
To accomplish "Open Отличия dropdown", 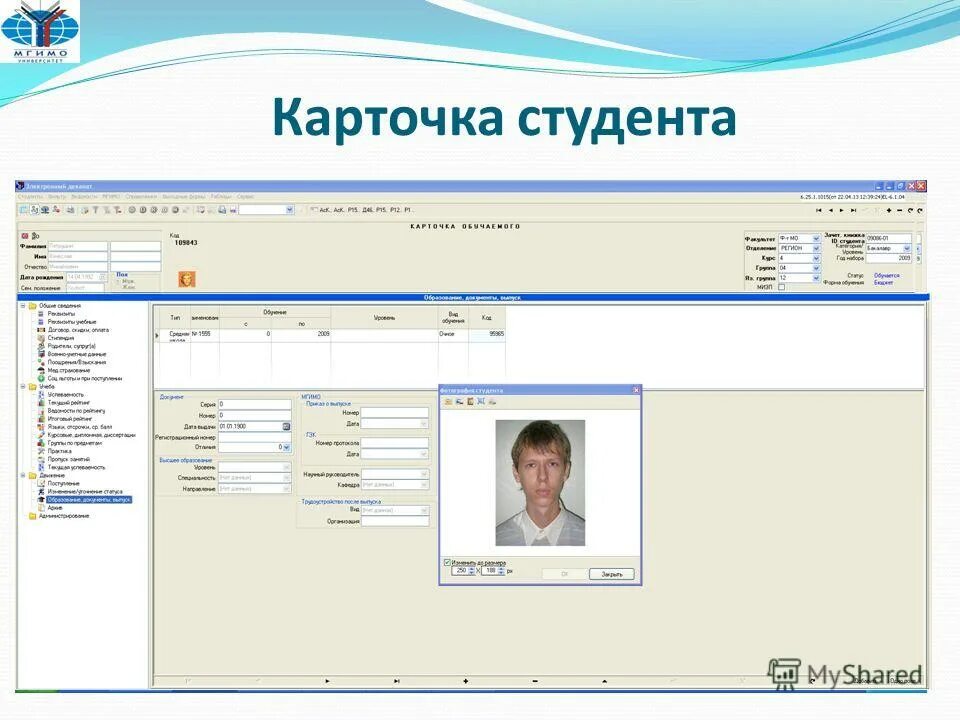I will (x=287, y=448).
